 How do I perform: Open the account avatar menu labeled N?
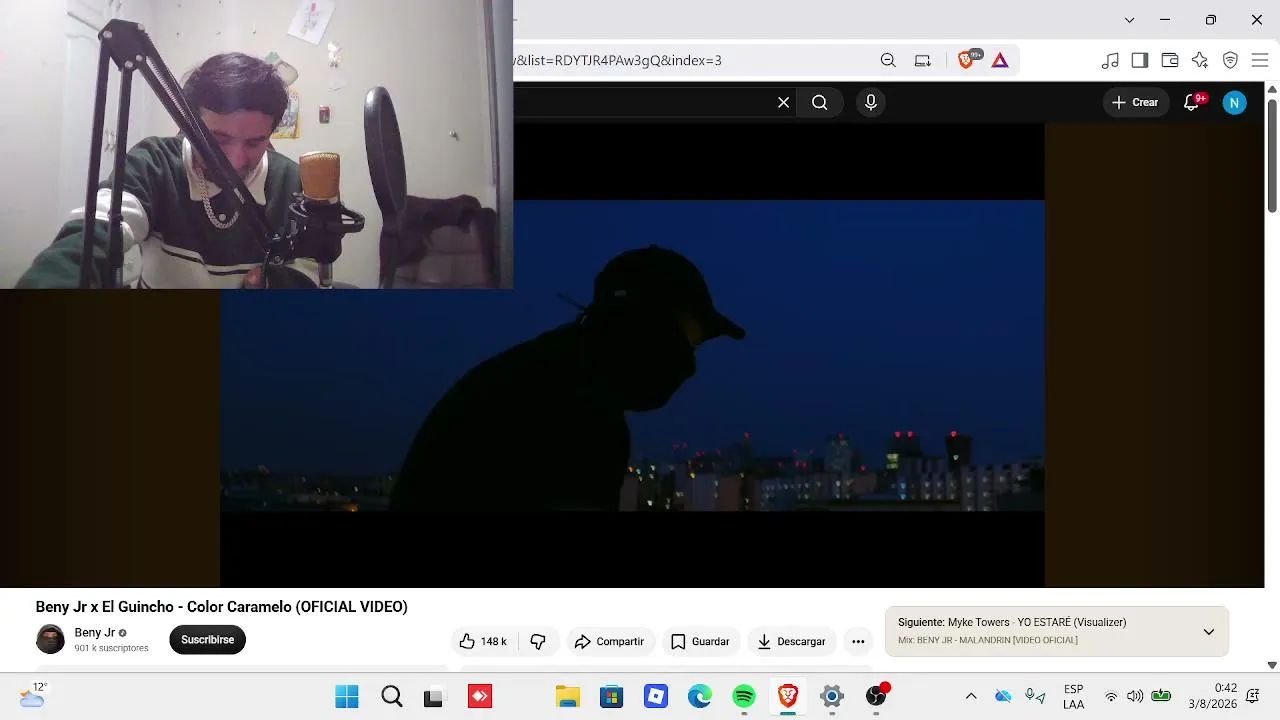(1235, 102)
